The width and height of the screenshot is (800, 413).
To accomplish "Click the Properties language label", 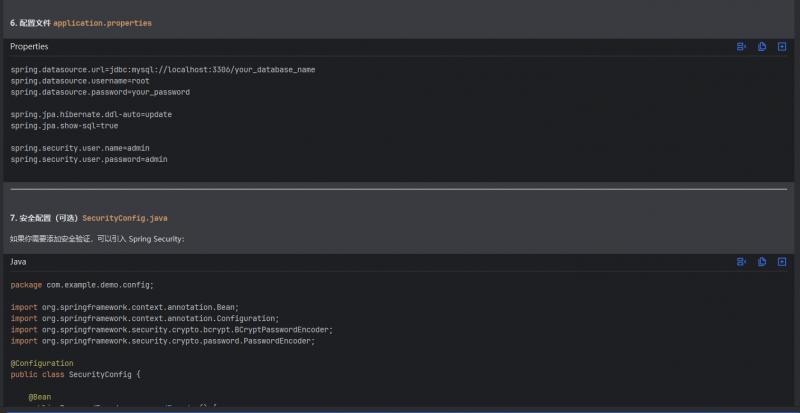I will pos(29,47).
